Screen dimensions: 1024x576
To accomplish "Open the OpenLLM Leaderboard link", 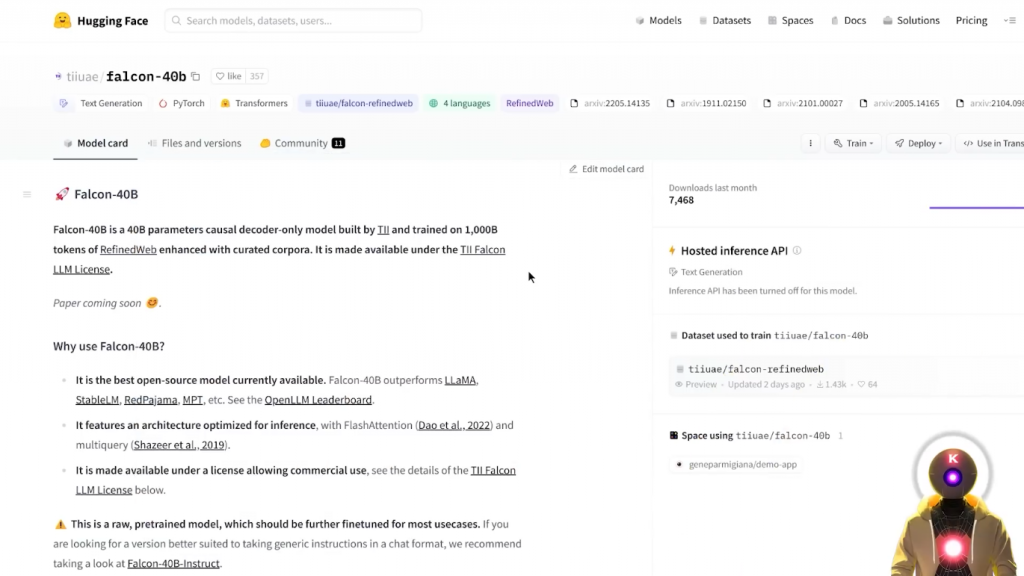I will pyautogui.click(x=318, y=400).
